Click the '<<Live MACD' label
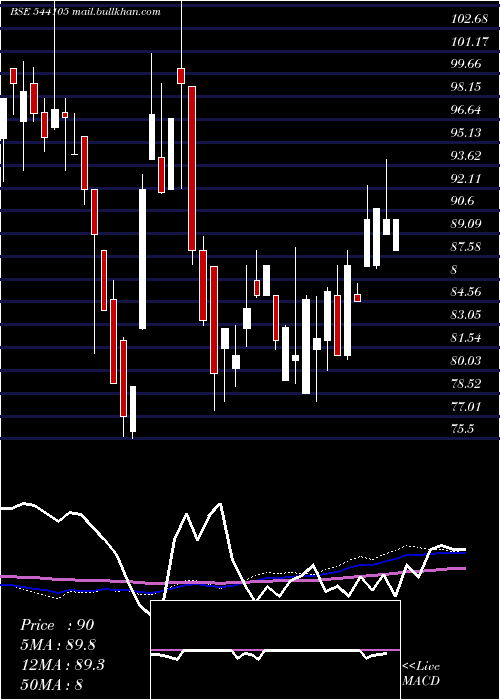 421,674
